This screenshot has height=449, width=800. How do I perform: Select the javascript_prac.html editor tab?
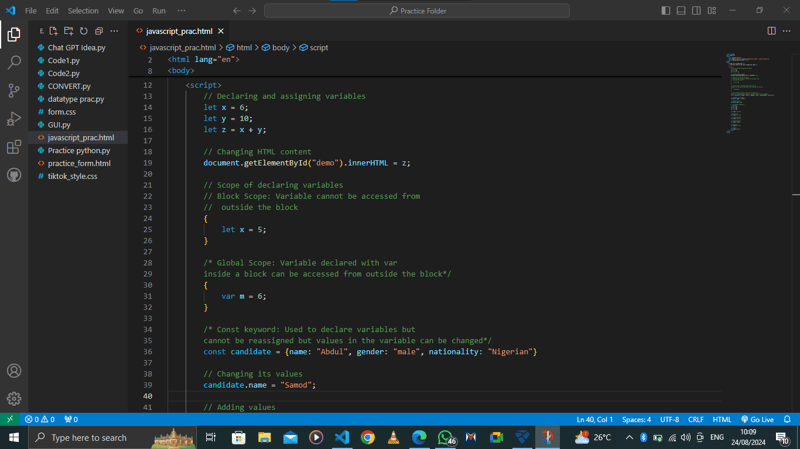pos(179,31)
